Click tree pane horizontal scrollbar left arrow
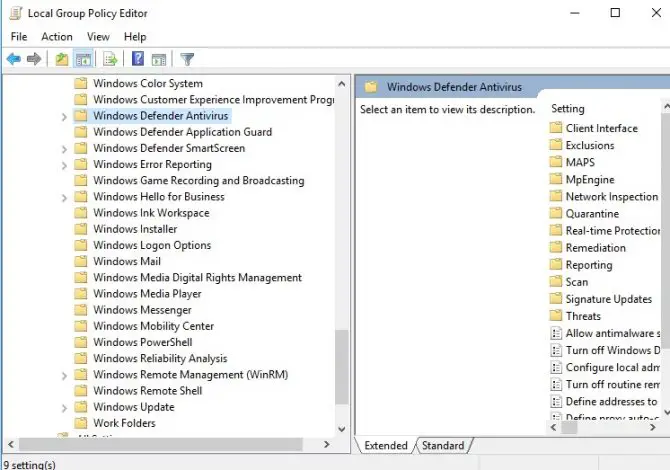This screenshot has height=470, width=670. (11, 444)
